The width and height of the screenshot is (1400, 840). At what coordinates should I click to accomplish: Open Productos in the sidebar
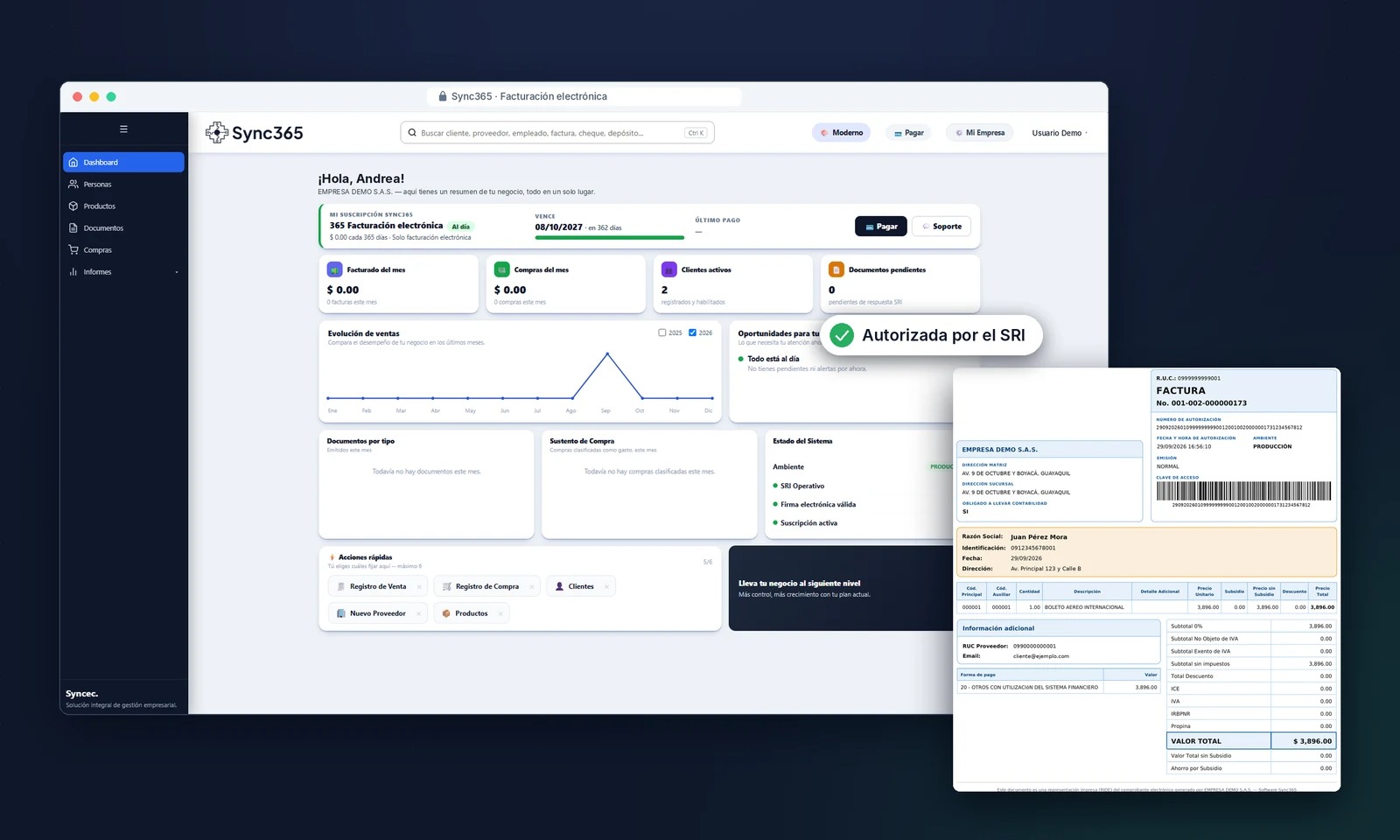123,206
